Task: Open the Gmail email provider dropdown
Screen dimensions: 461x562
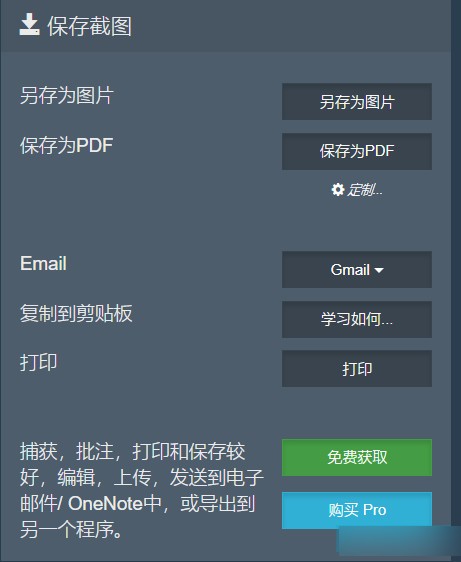Action: pos(357,270)
